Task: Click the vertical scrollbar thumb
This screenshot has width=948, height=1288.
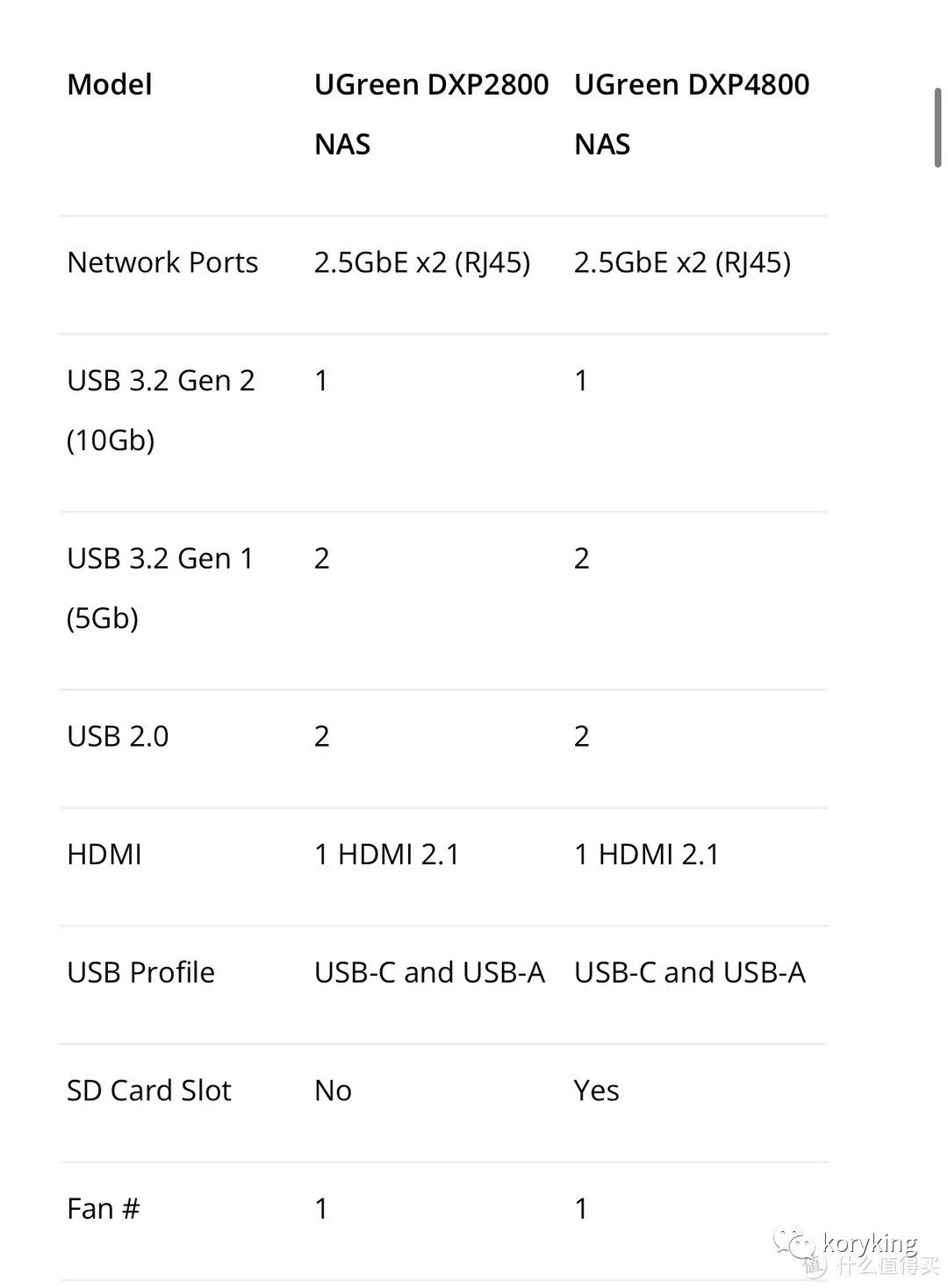Action: (937, 127)
